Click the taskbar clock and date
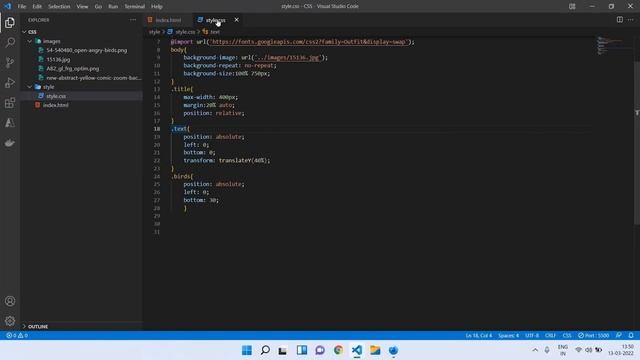640x360 pixels. tap(620, 350)
